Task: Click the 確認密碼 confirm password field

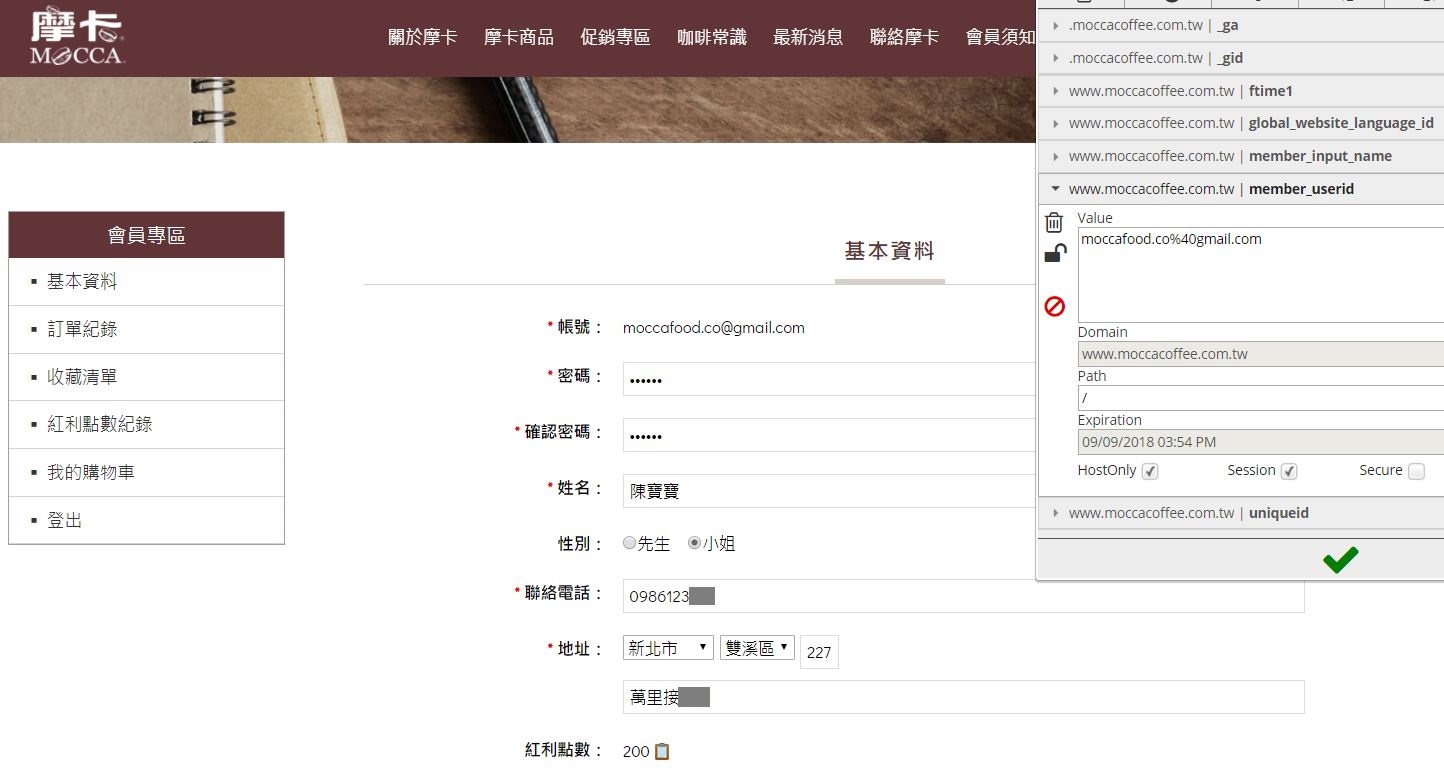Action: pyautogui.click(x=830, y=435)
